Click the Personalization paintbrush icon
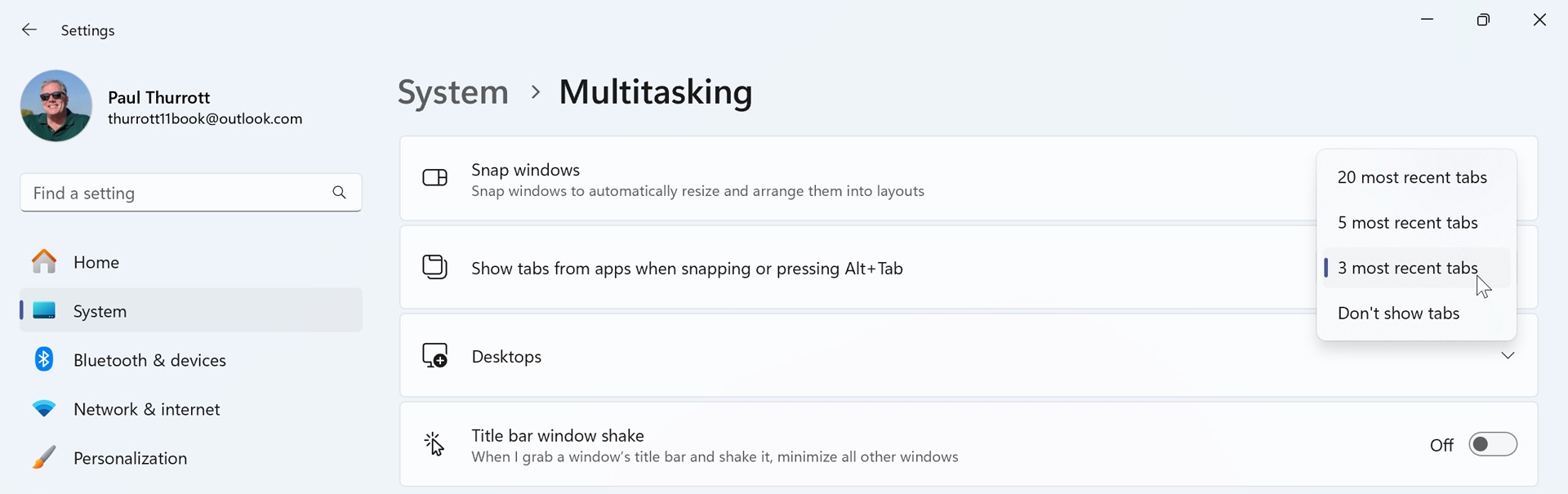The height and width of the screenshot is (494, 1568). (44, 458)
